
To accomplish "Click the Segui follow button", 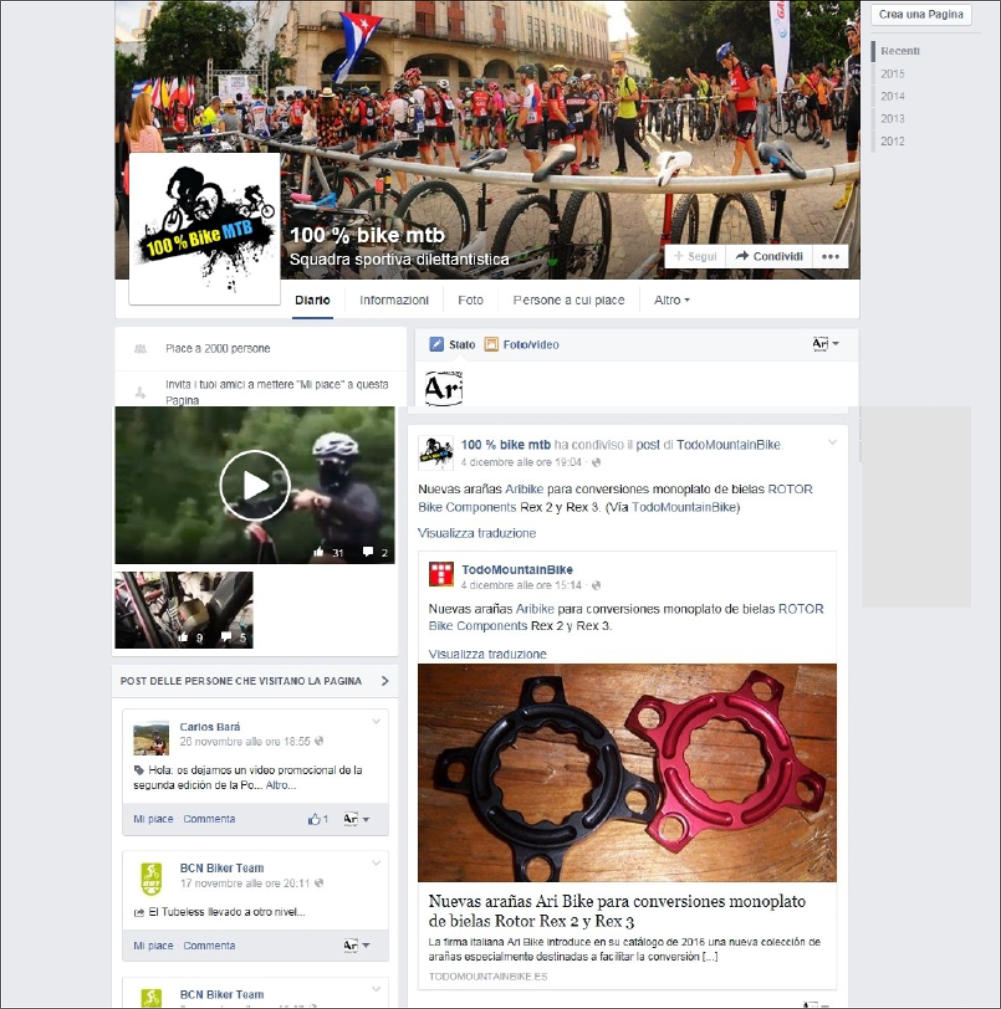I will point(695,256).
